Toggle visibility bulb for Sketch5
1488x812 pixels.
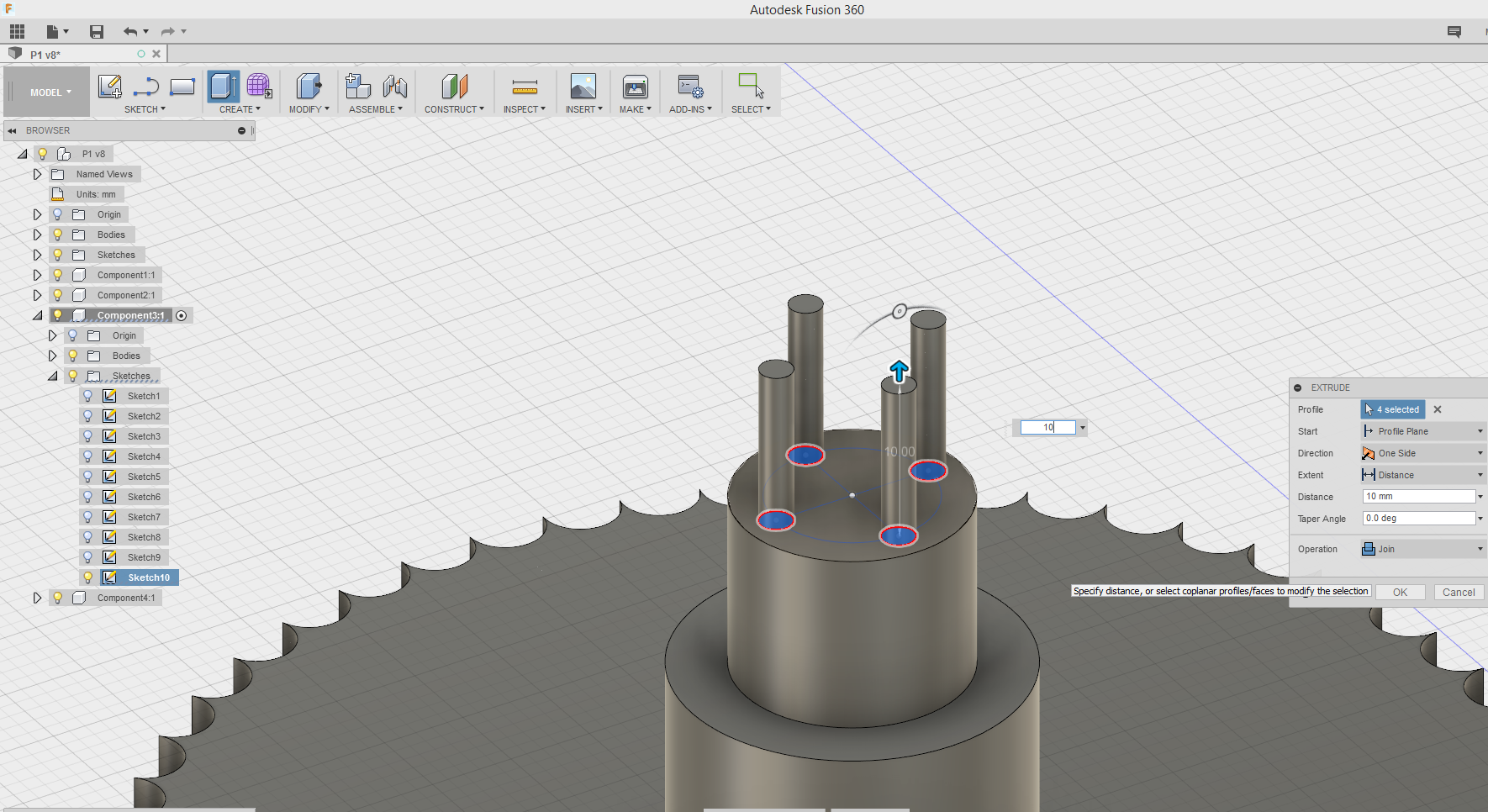pos(87,477)
